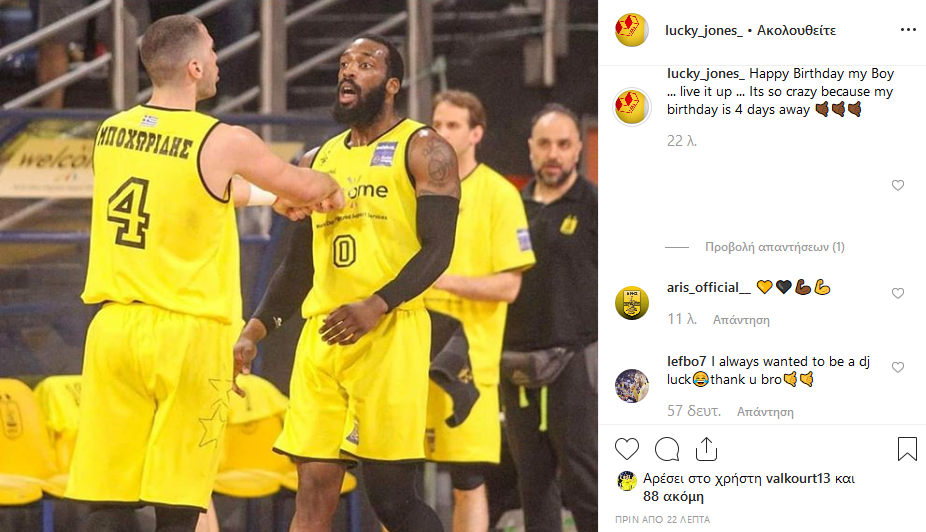This screenshot has height=532, width=926.
Task: View the 88 ακόμη likes list
Action: point(673,496)
